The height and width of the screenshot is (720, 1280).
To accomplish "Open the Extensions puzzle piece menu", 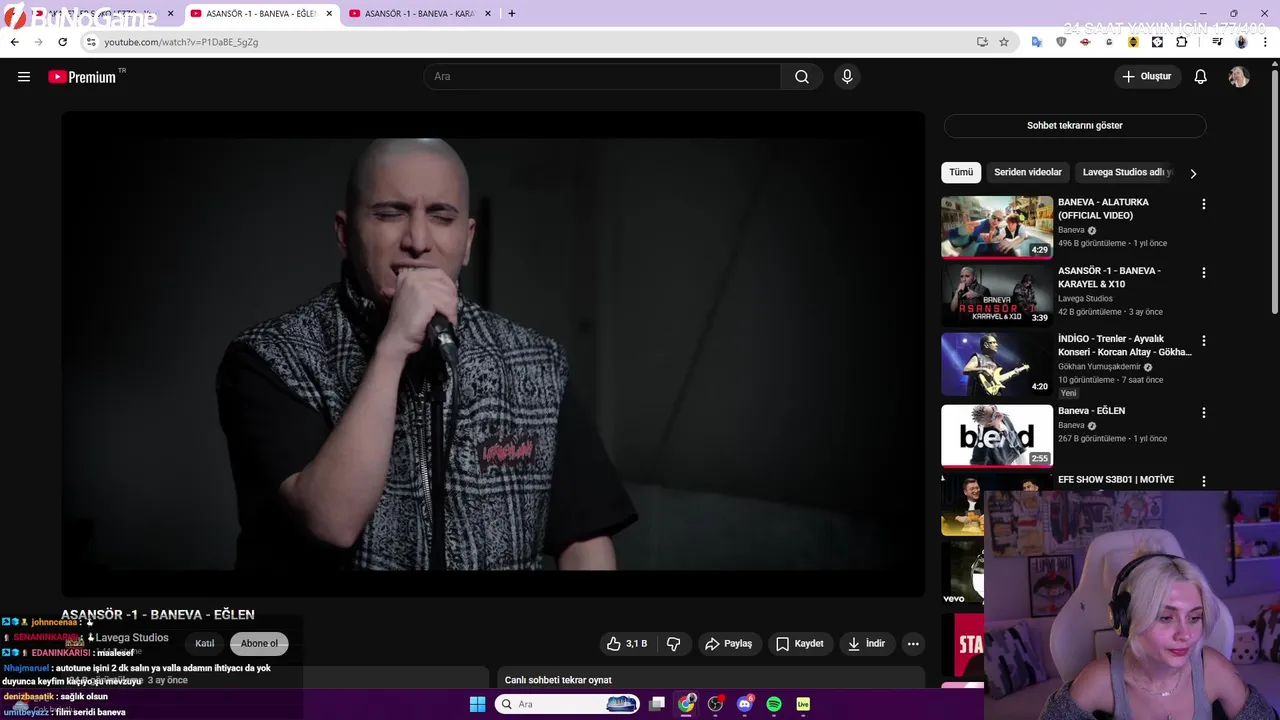I will pos(1182,42).
